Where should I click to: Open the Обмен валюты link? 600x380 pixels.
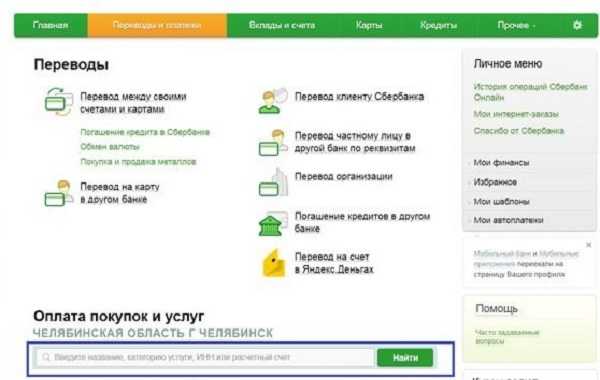pyautogui.click(x=110, y=147)
